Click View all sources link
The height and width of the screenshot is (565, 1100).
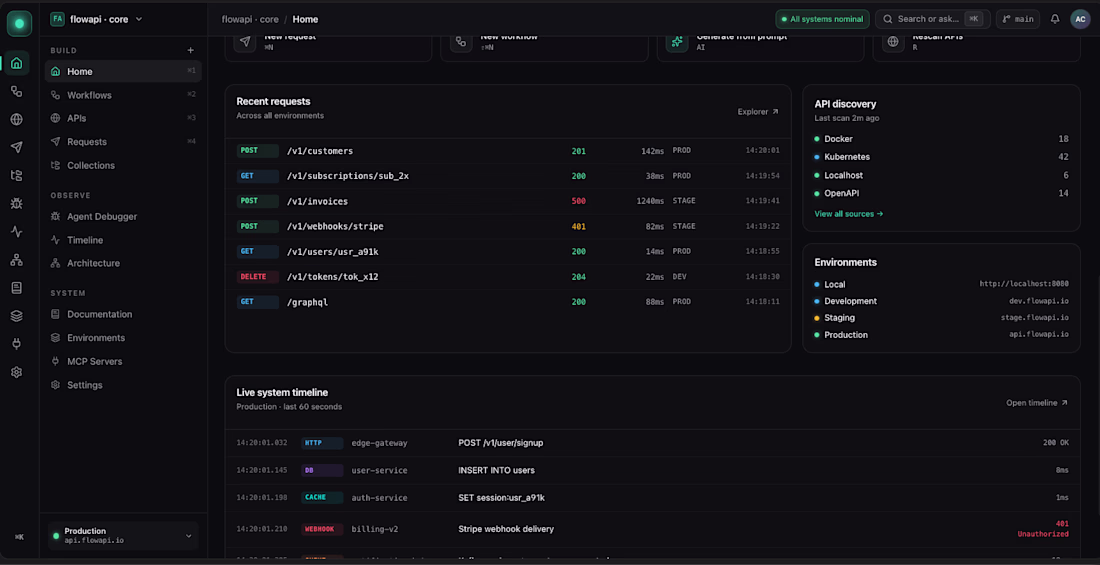[x=848, y=213]
